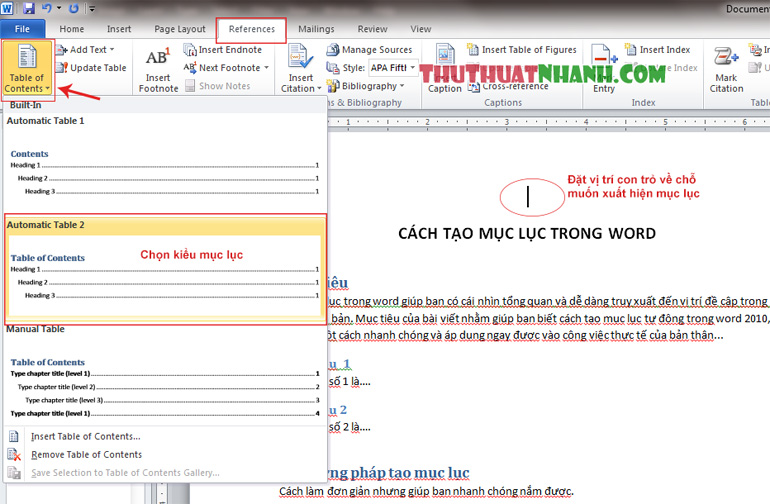Switch to the Insert tab
Image resolution: width=770 pixels, height=504 pixels.
tap(119, 29)
